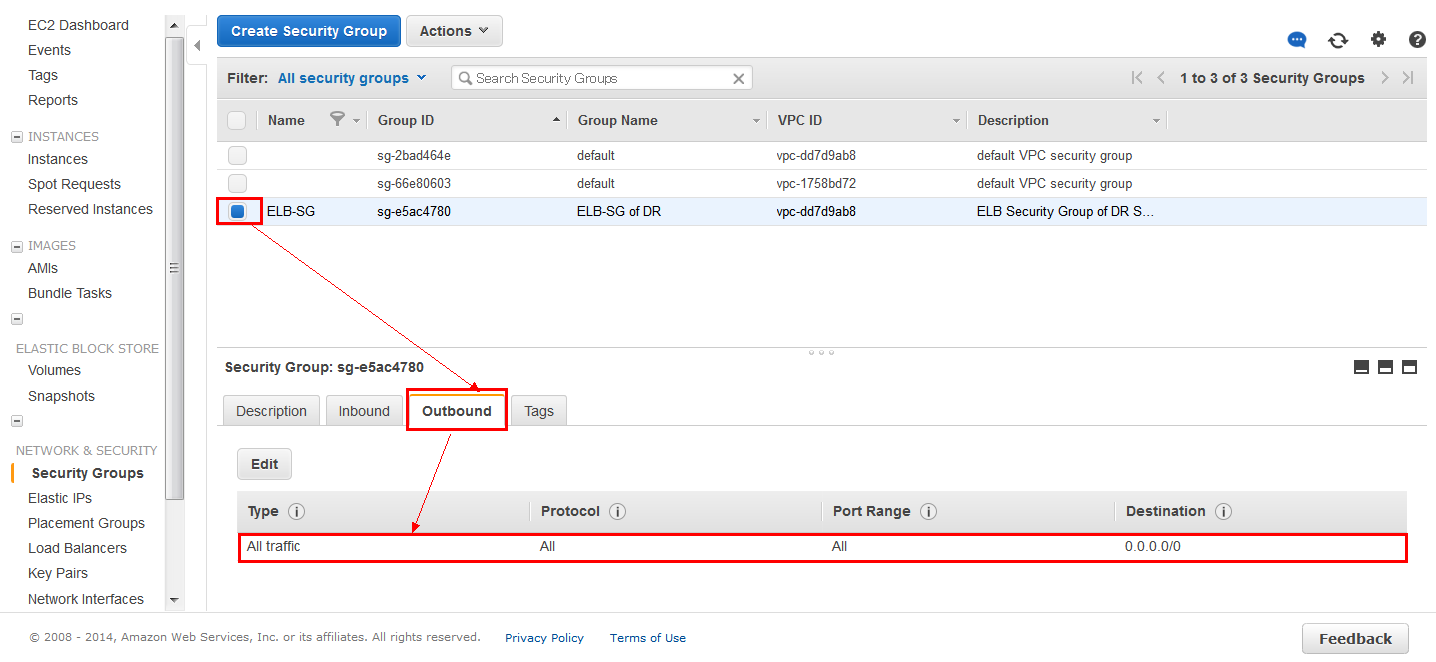The image size is (1436, 662).
Task: Click the Create Security Group button
Action: click(308, 31)
